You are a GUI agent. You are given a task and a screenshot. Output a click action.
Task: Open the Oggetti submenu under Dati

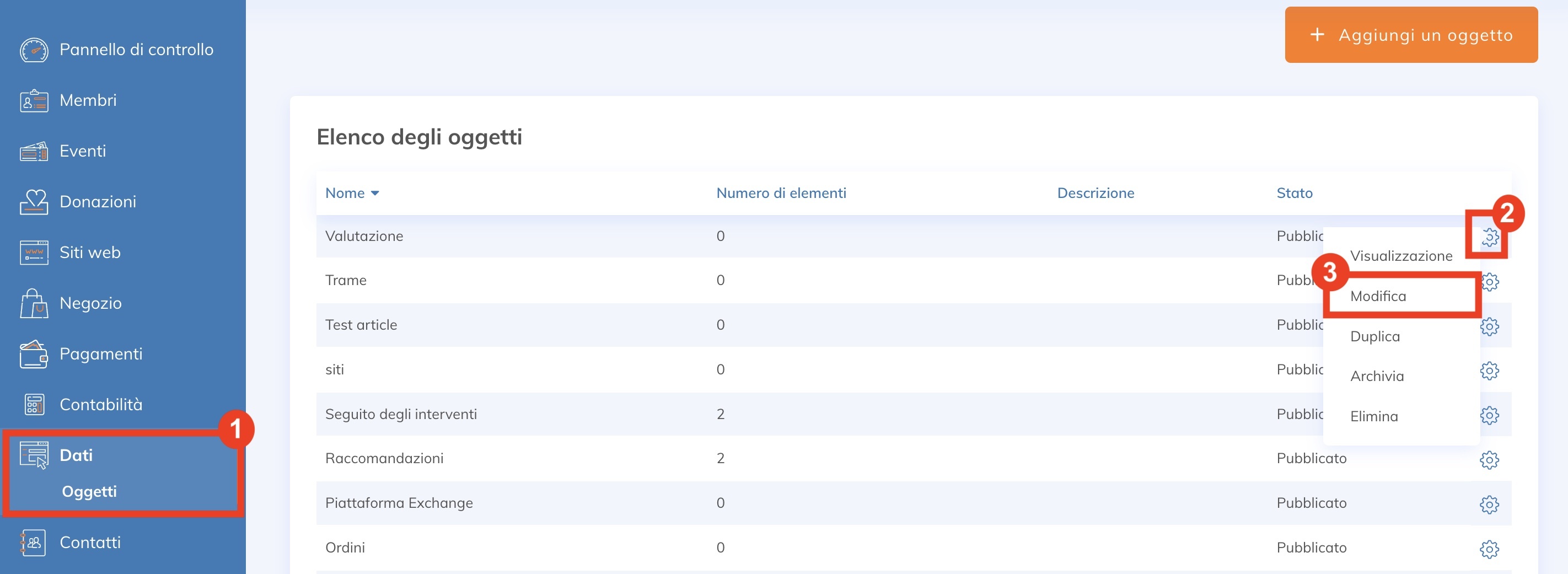89,491
